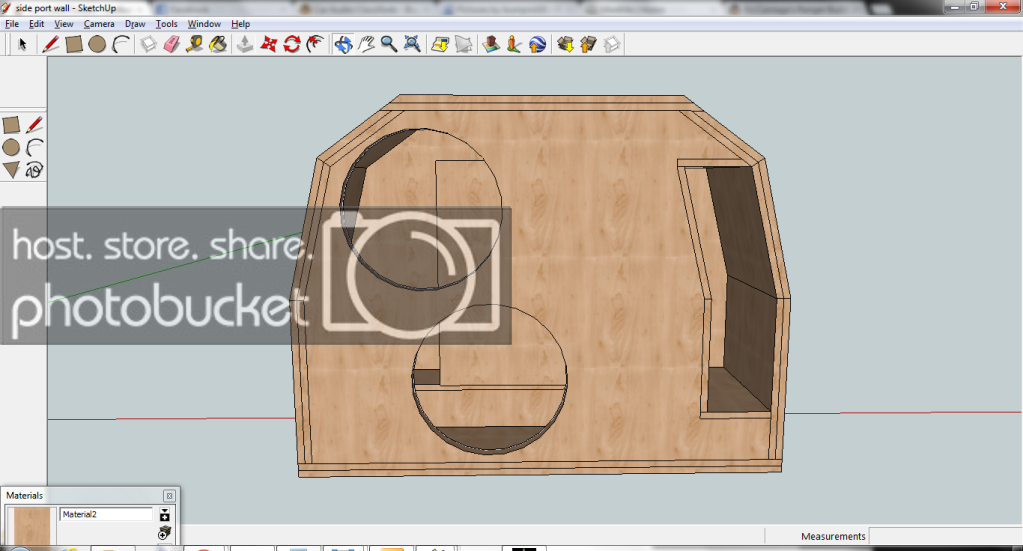The height and width of the screenshot is (551, 1023).
Task: Pick the Line pencil in top toolbar
Action: coord(50,44)
